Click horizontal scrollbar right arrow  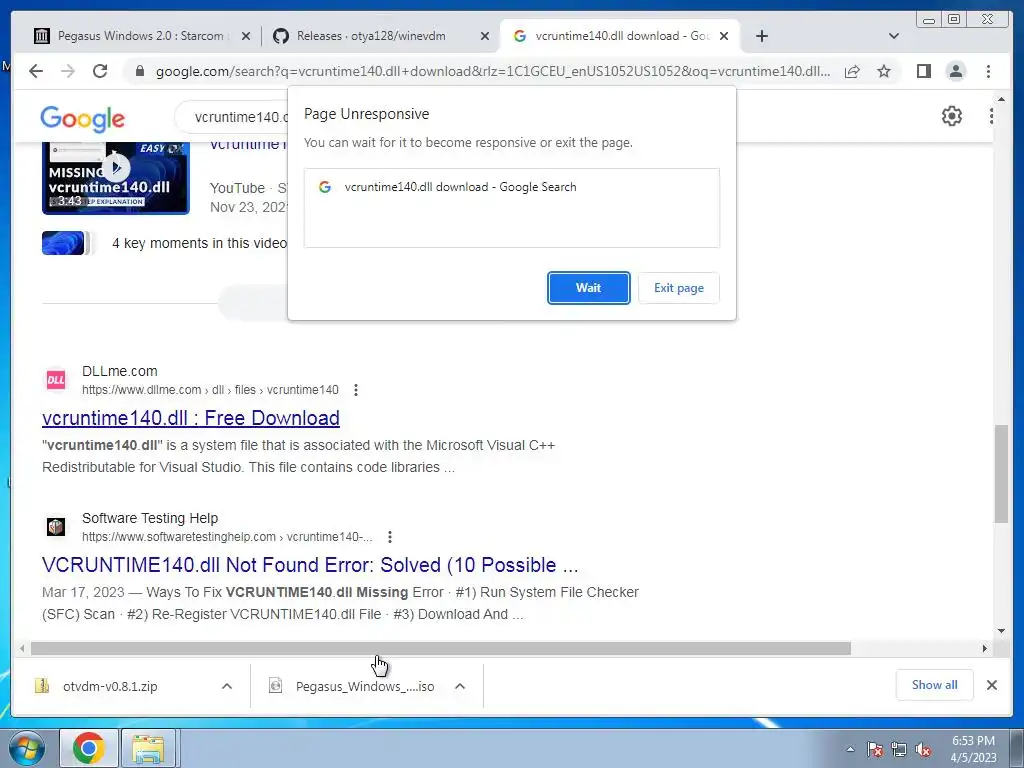[x=985, y=648]
